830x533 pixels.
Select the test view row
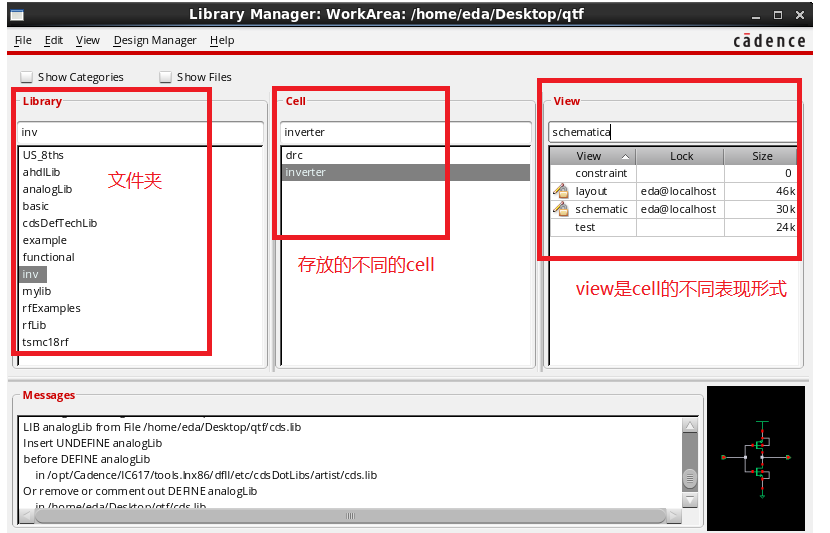pos(673,227)
